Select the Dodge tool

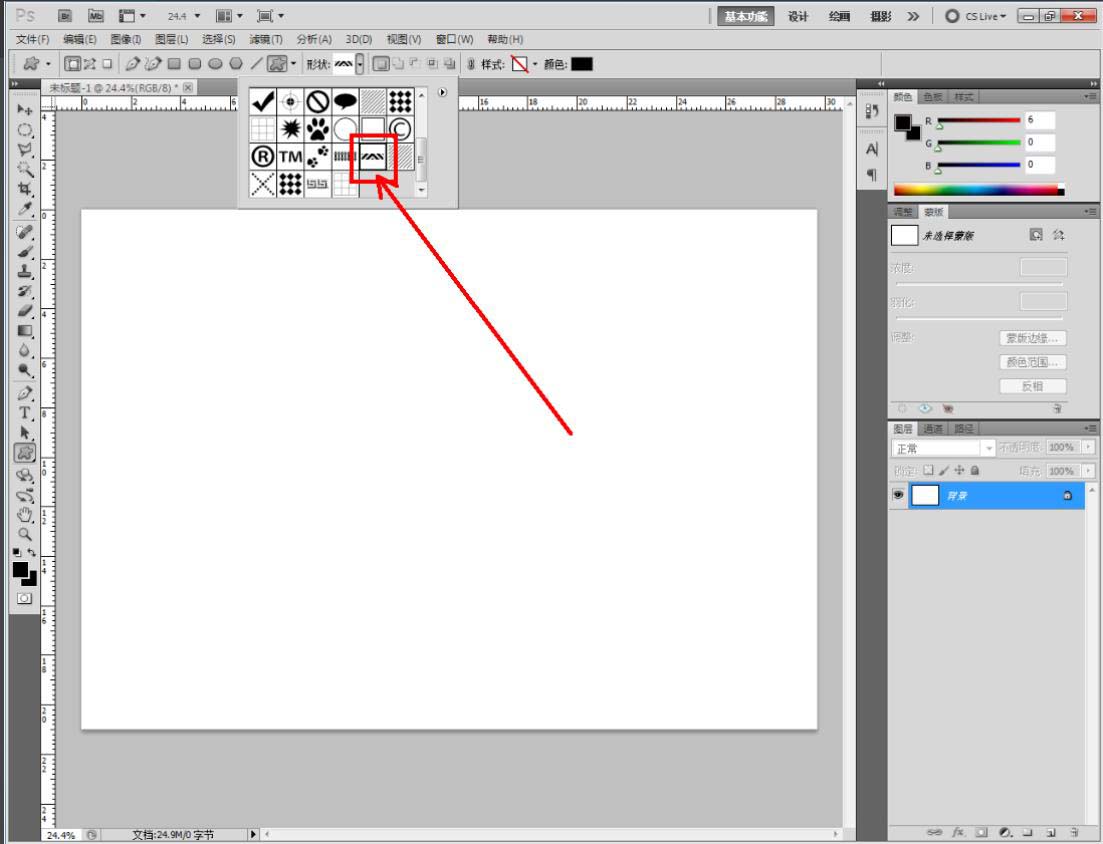click(x=25, y=370)
